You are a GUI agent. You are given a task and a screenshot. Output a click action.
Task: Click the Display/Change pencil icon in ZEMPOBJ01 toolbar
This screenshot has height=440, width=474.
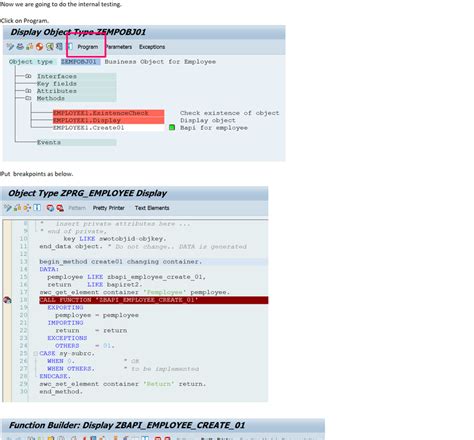(x=10, y=47)
